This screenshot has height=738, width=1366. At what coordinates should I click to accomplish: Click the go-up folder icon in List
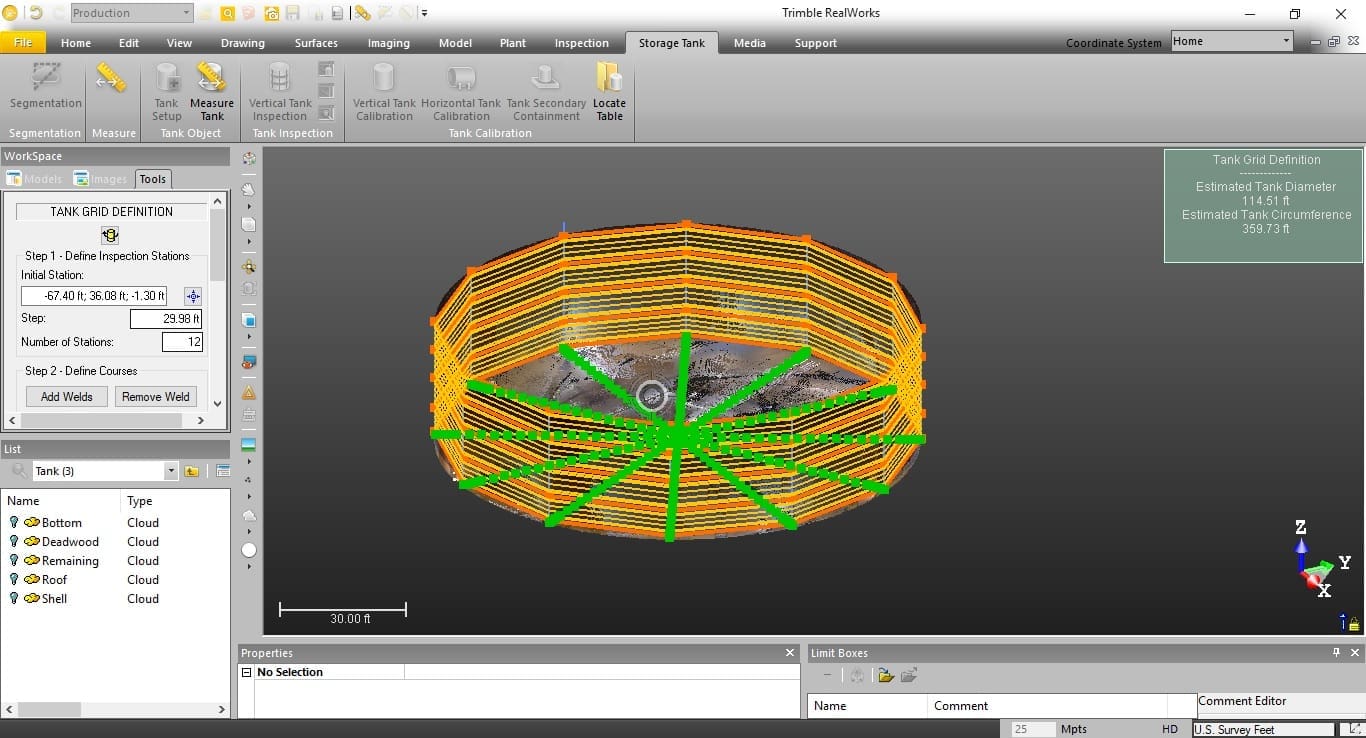pyautogui.click(x=191, y=471)
